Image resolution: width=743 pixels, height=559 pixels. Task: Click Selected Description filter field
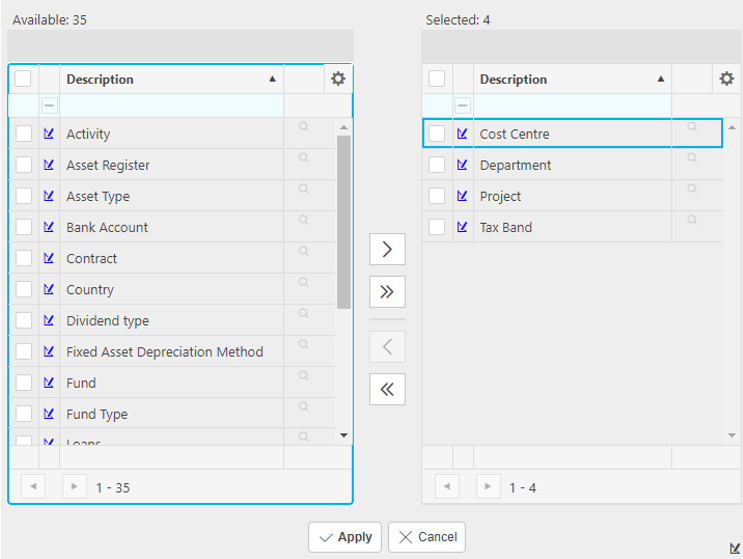pyautogui.click(x=572, y=105)
